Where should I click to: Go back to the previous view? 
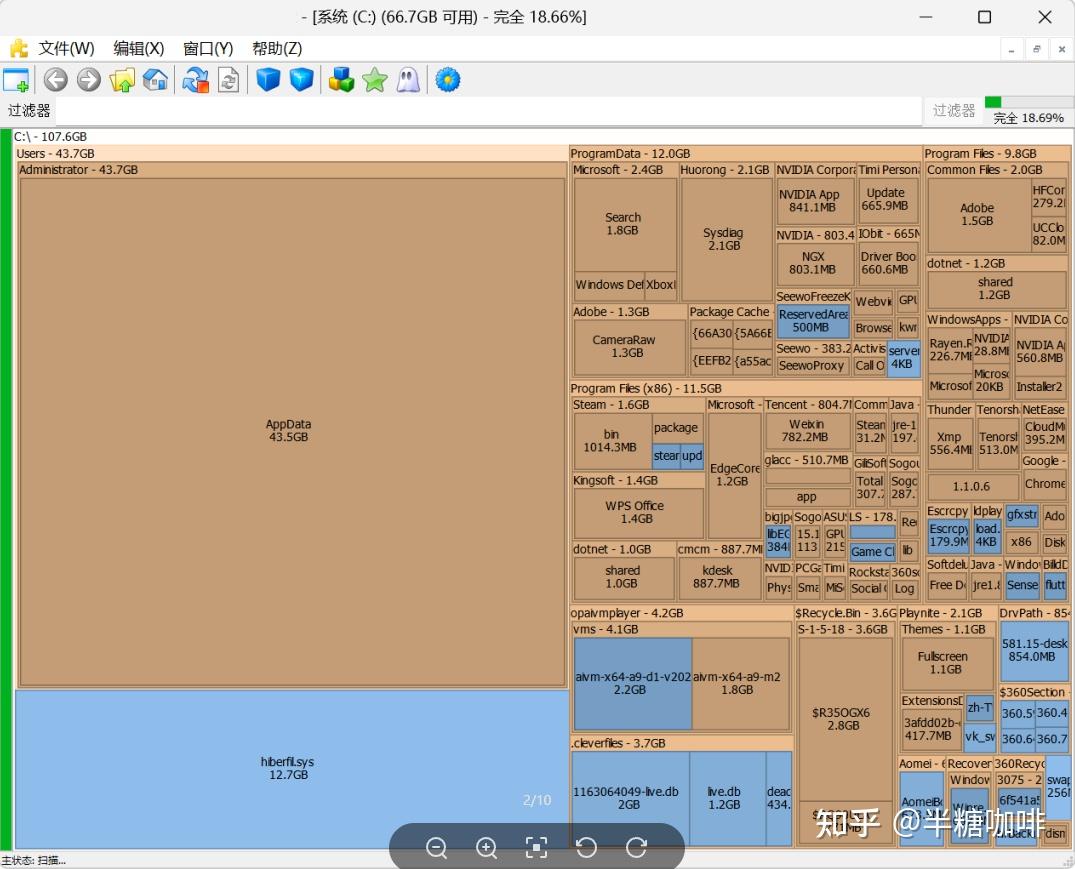(x=56, y=79)
